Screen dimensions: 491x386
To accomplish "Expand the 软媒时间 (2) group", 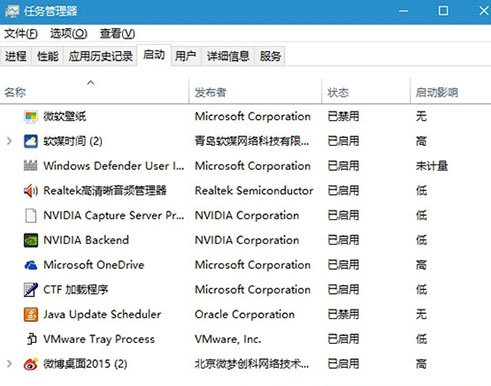I will click(x=9, y=141).
